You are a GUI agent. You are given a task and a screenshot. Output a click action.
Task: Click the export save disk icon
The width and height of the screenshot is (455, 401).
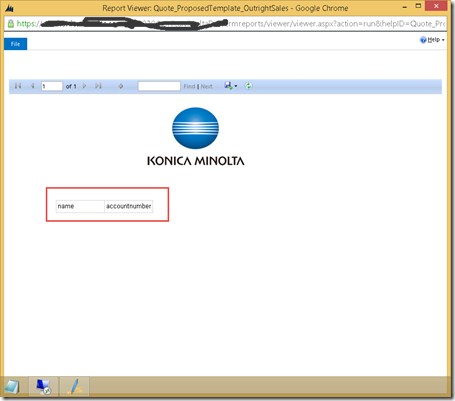[x=228, y=86]
